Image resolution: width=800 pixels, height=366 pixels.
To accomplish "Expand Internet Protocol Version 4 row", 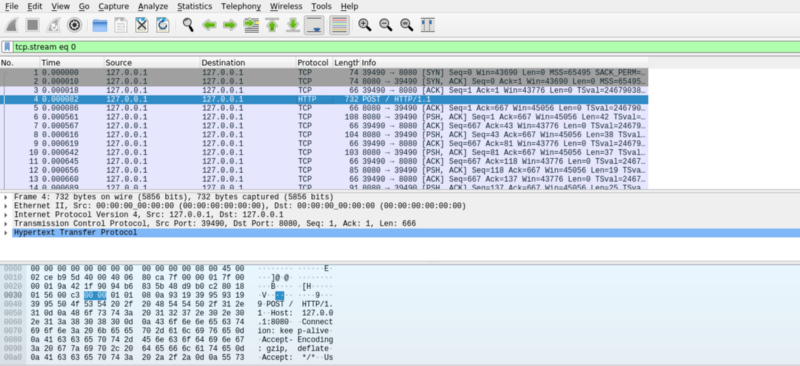I will [5, 215].
